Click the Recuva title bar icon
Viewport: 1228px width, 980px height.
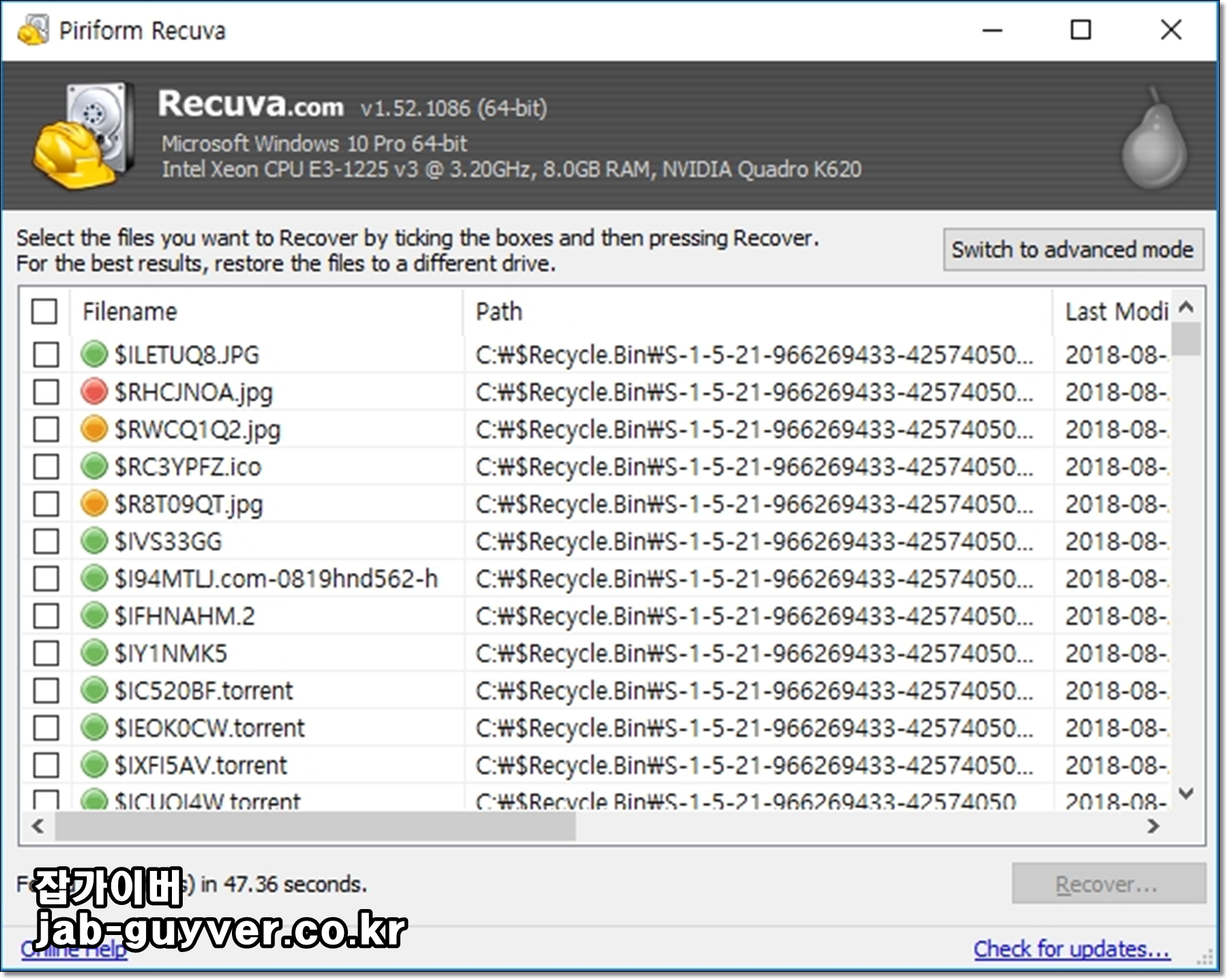click(33, 30)
